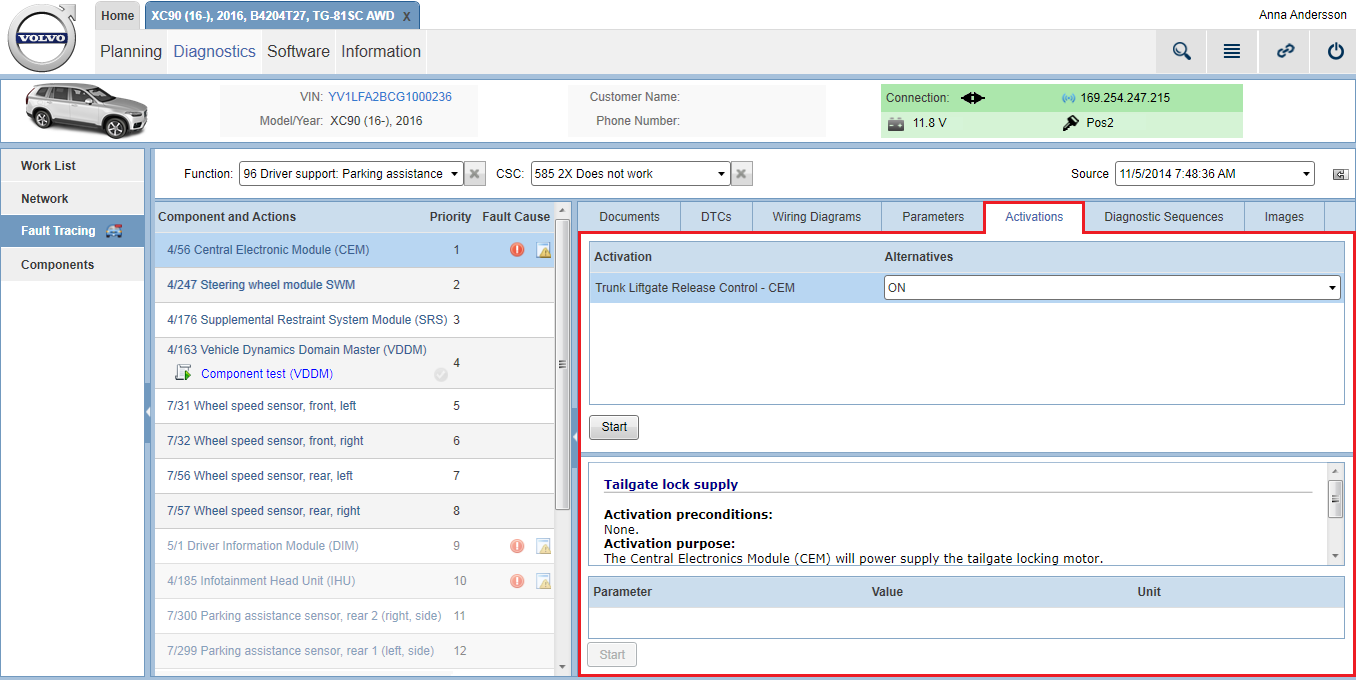Select 4/247 Steering wheel module SWM row
Image resolution: width=1356 pixels, height=680 pixels.
click(354, 285)
